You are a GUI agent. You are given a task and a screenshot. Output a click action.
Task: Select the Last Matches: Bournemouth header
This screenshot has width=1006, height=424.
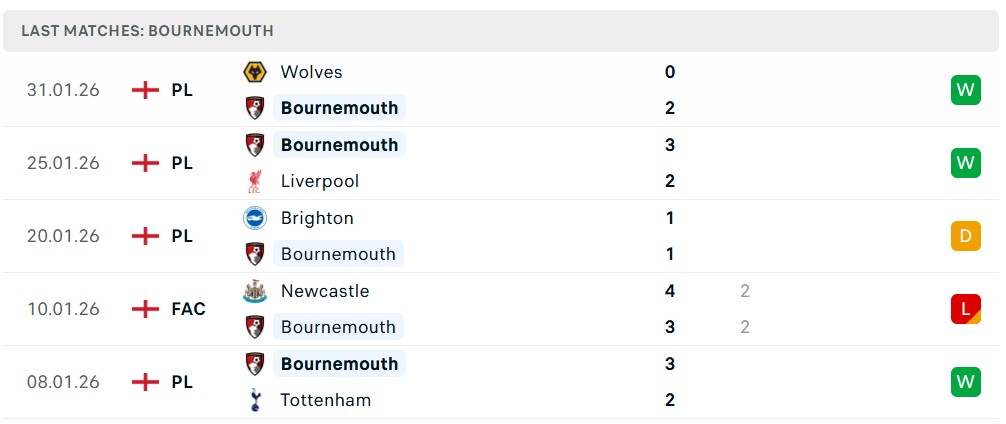pos(147,31)
